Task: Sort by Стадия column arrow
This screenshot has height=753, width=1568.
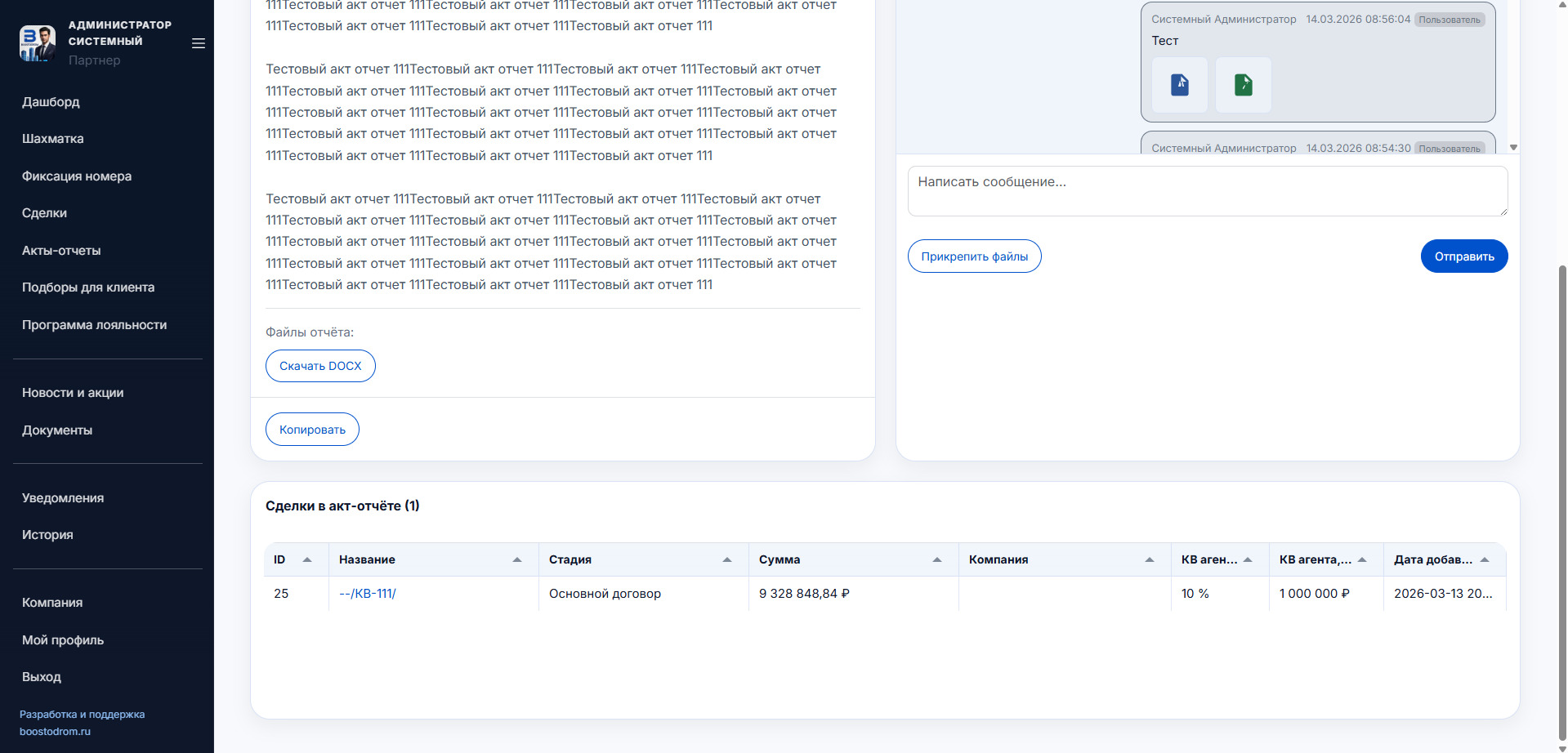Action: click(726, 559)
